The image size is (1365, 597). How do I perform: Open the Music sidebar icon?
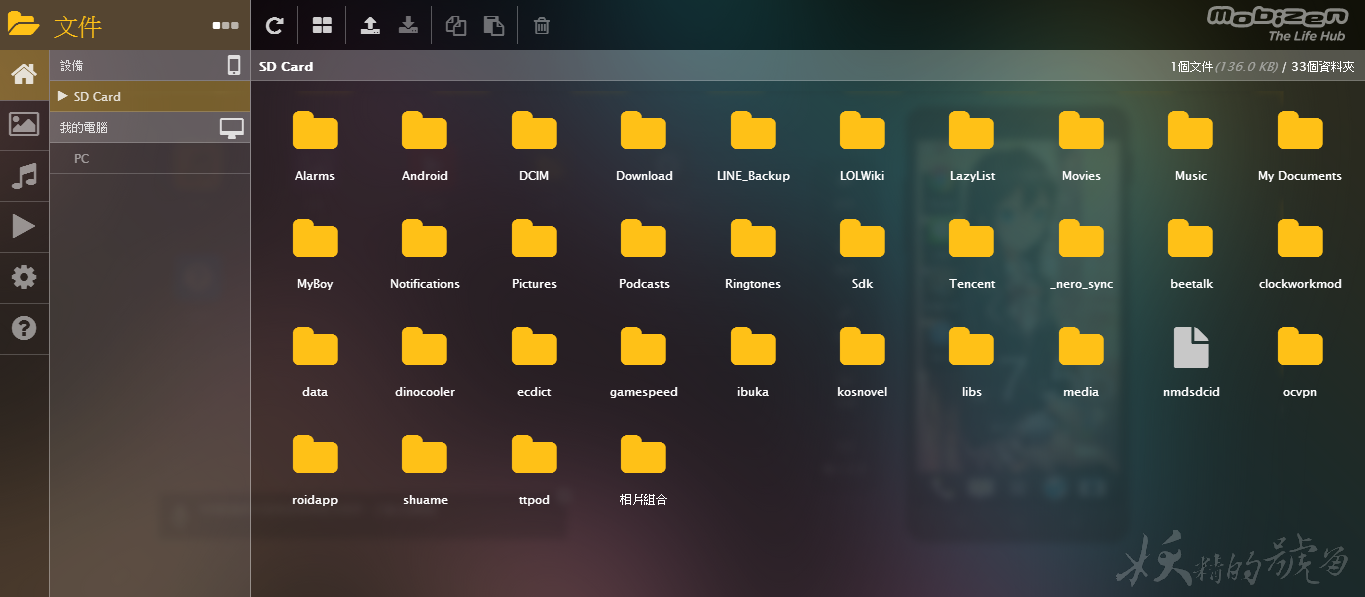coord(24,176)
